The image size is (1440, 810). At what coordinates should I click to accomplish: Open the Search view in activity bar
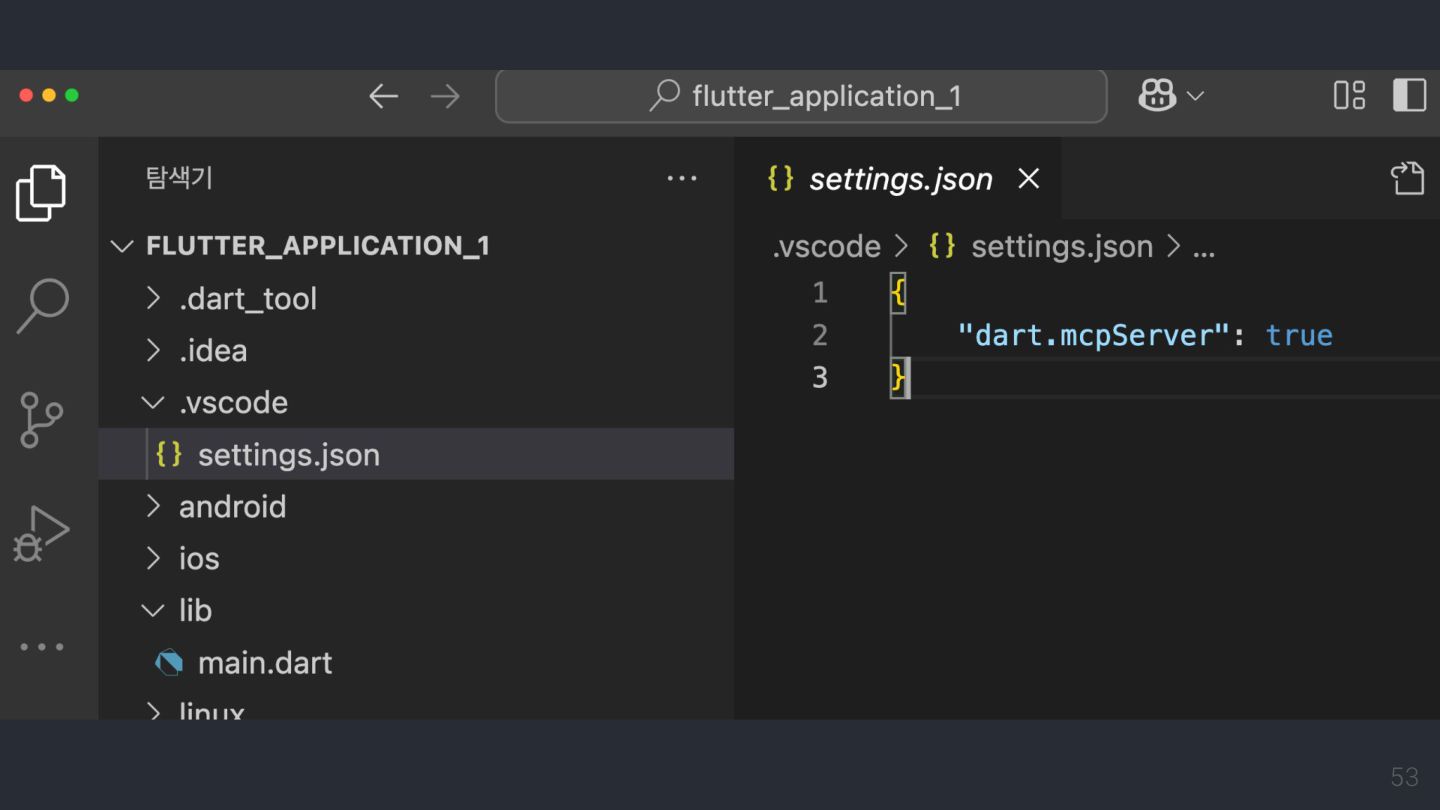click(x=43, y=305)
